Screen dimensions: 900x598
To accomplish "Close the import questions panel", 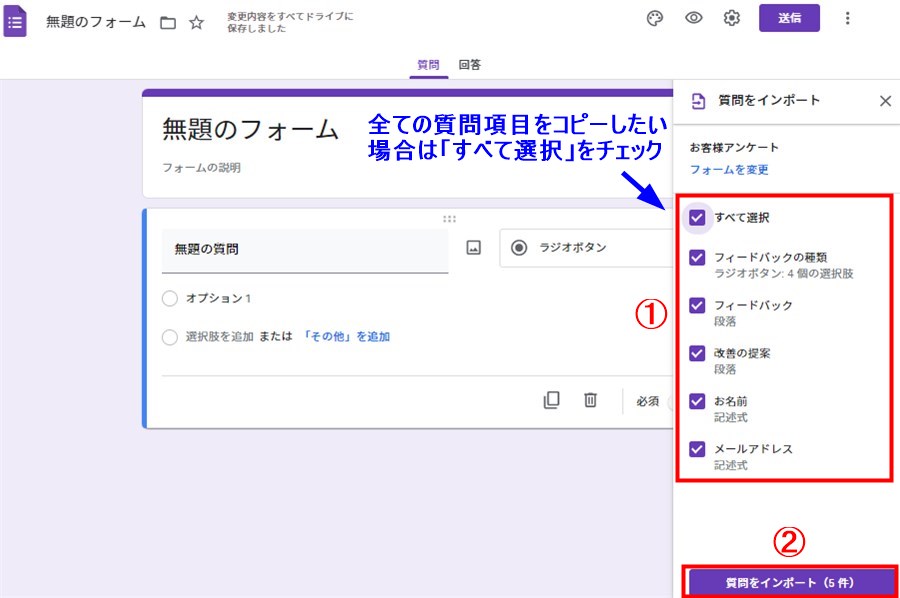I will tap(885, 101).
